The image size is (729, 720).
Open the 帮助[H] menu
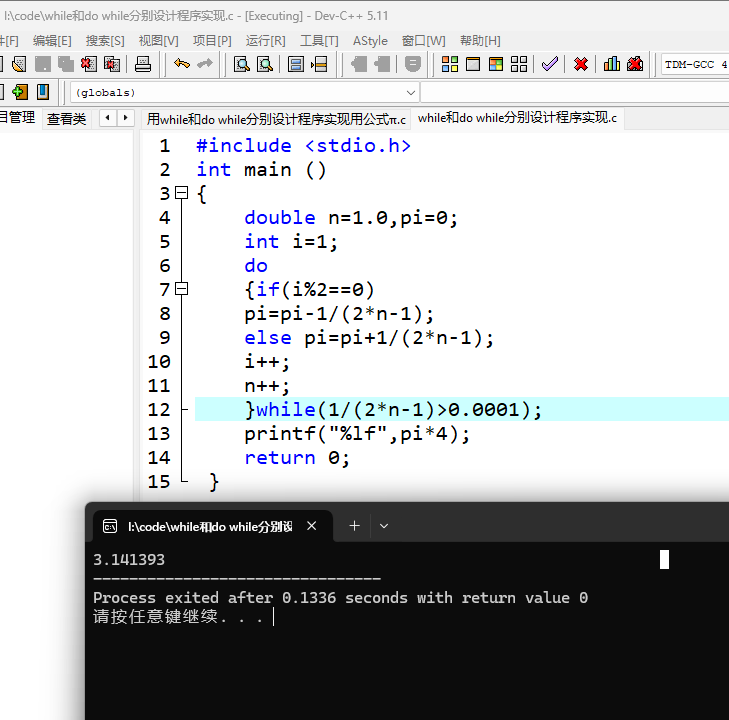coord(480,41)
